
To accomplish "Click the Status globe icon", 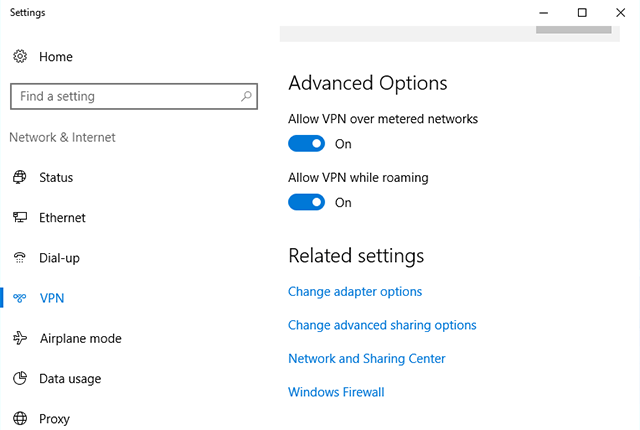I will pos(20,178).
